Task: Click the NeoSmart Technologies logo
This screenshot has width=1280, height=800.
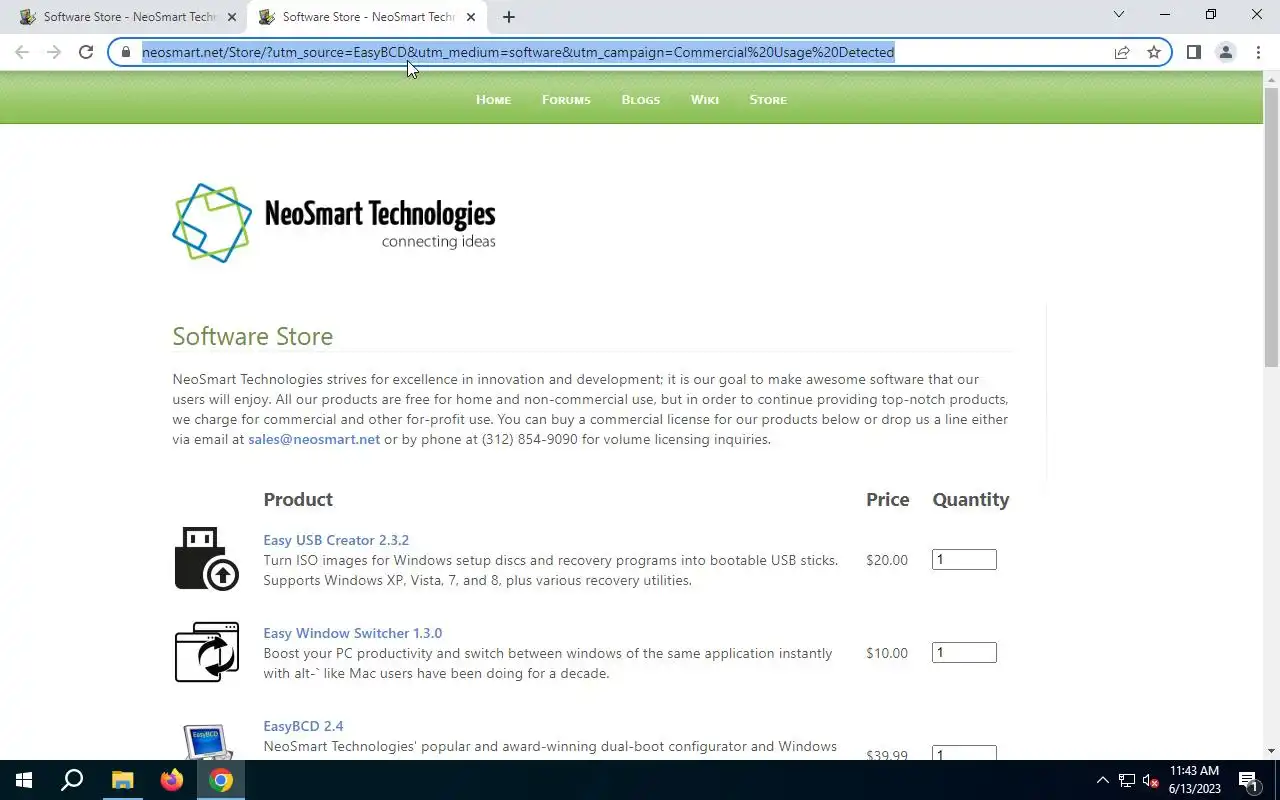Action: pyautogui.click(x=334, y=222)
